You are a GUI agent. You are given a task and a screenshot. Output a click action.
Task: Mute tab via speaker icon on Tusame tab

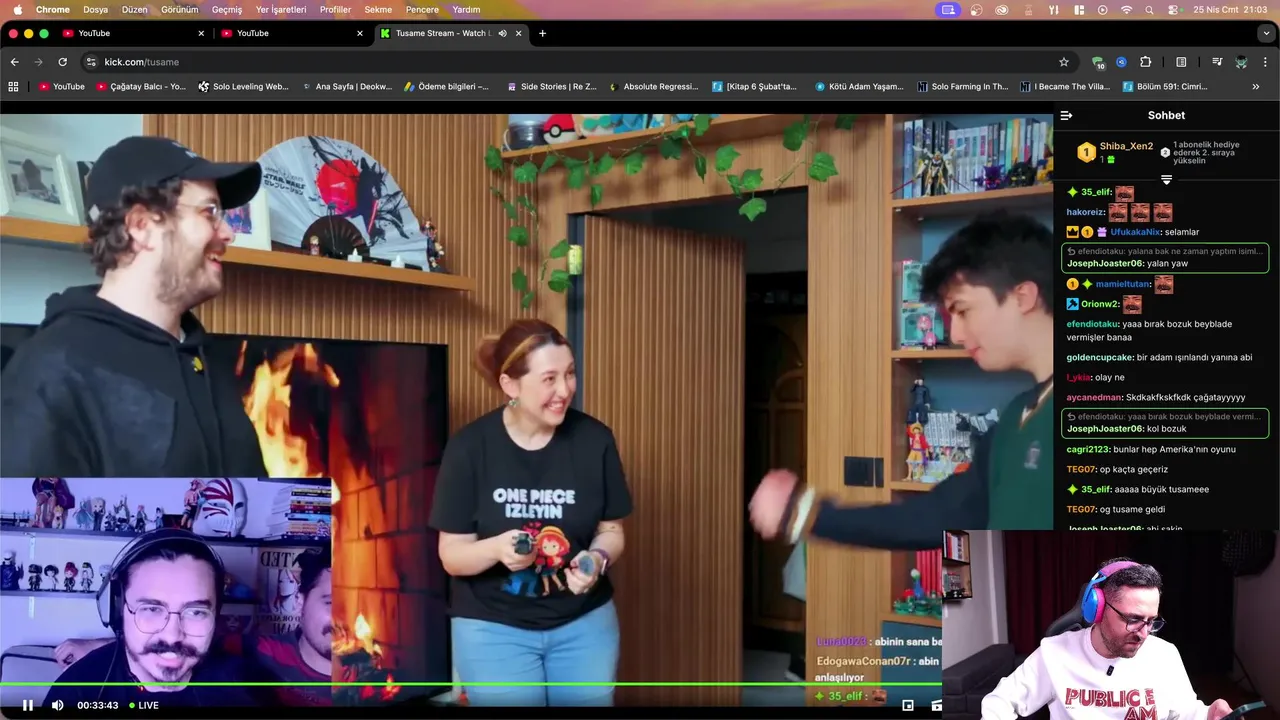(x=502, y=33)
